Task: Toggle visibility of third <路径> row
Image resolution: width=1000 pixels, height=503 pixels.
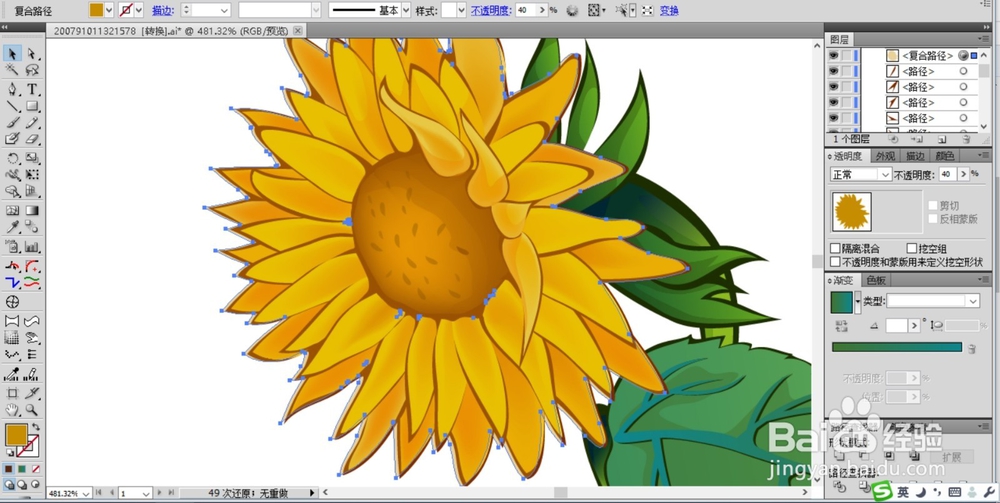Action: (x=833, y=102)
